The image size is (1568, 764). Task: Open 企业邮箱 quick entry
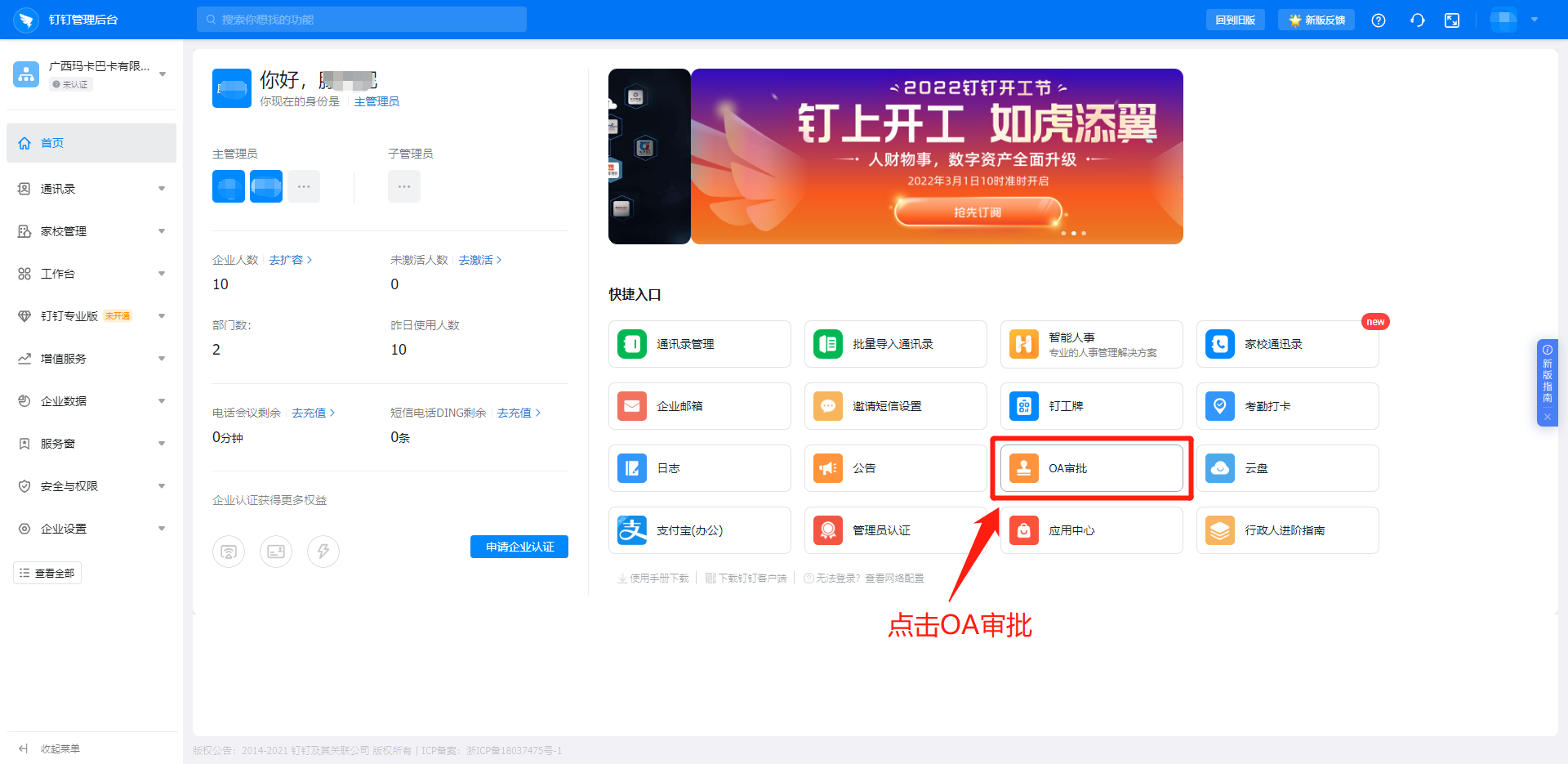click(699, 406)
